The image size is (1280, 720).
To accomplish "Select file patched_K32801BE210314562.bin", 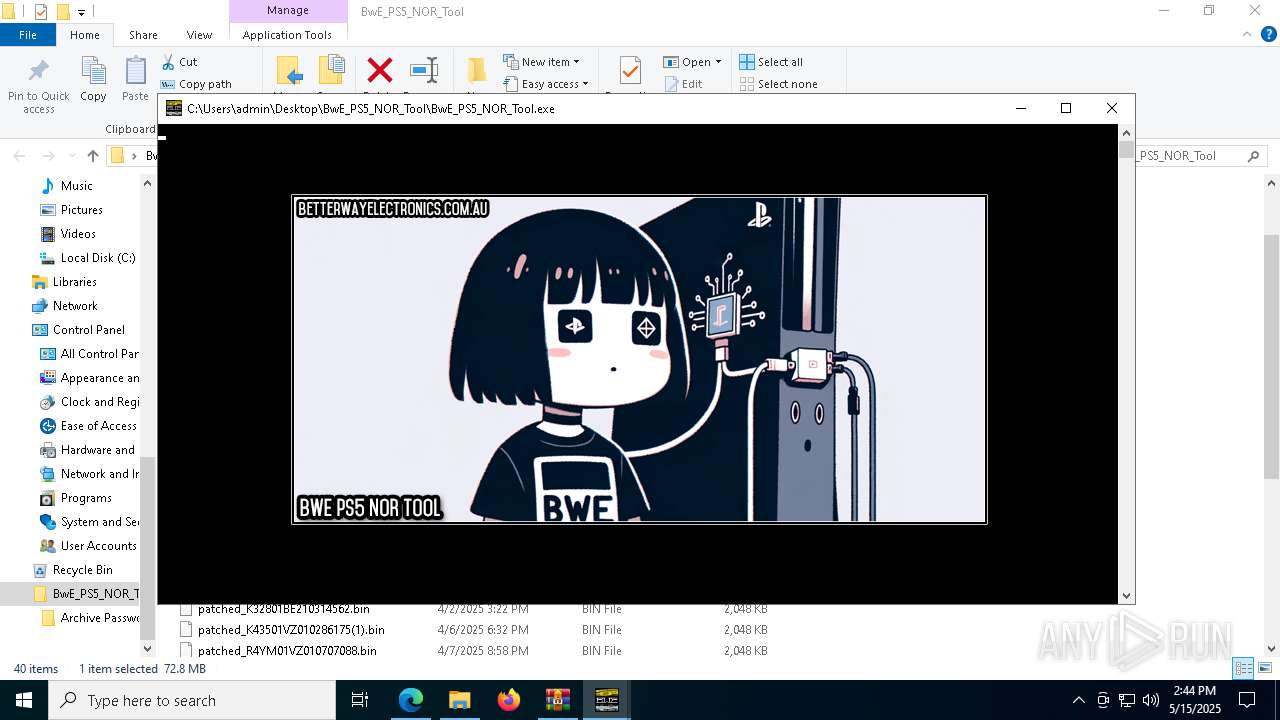I will pos(283,608).
